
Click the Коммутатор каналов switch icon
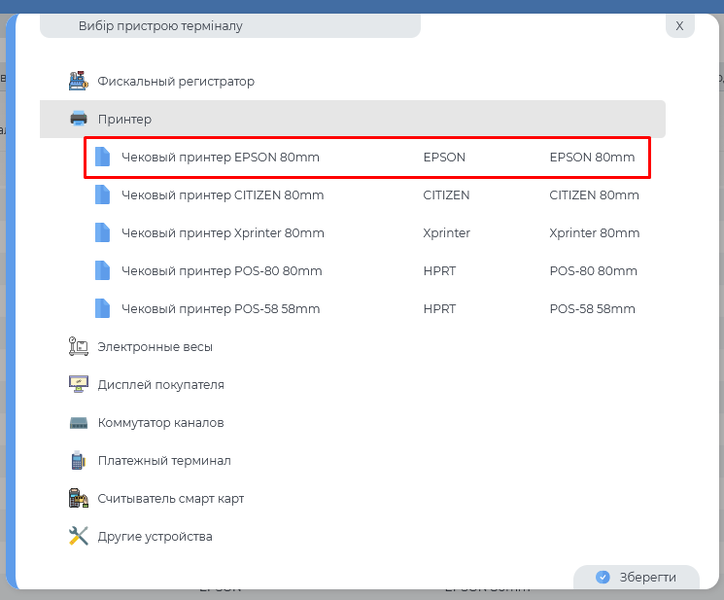click(x=79, y=423)
